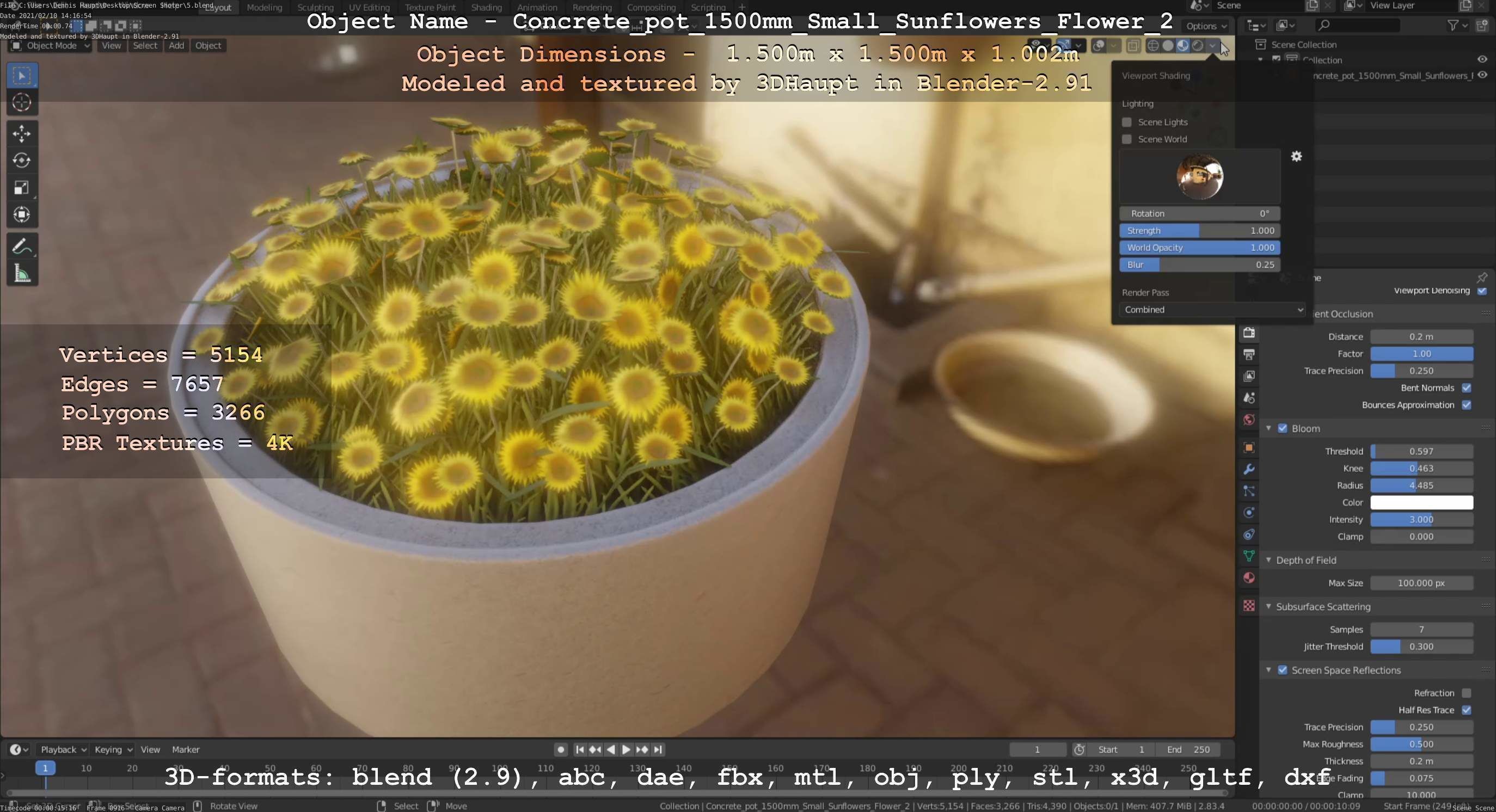Toggle Viewport Denoising checkbox
This screenshot has height=812, width=1496.
coord(1481,291)
